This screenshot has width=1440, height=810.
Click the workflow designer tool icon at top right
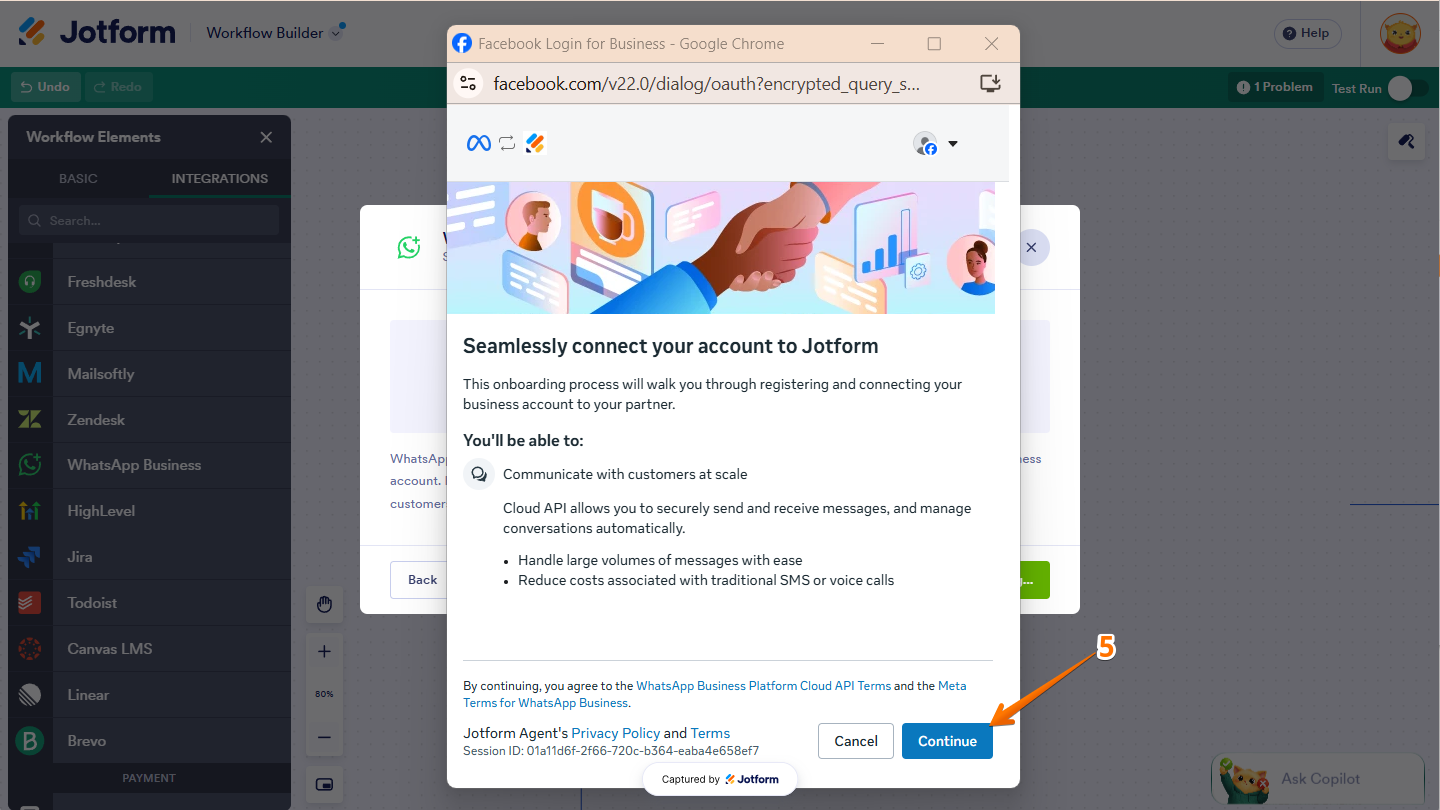1406,141
